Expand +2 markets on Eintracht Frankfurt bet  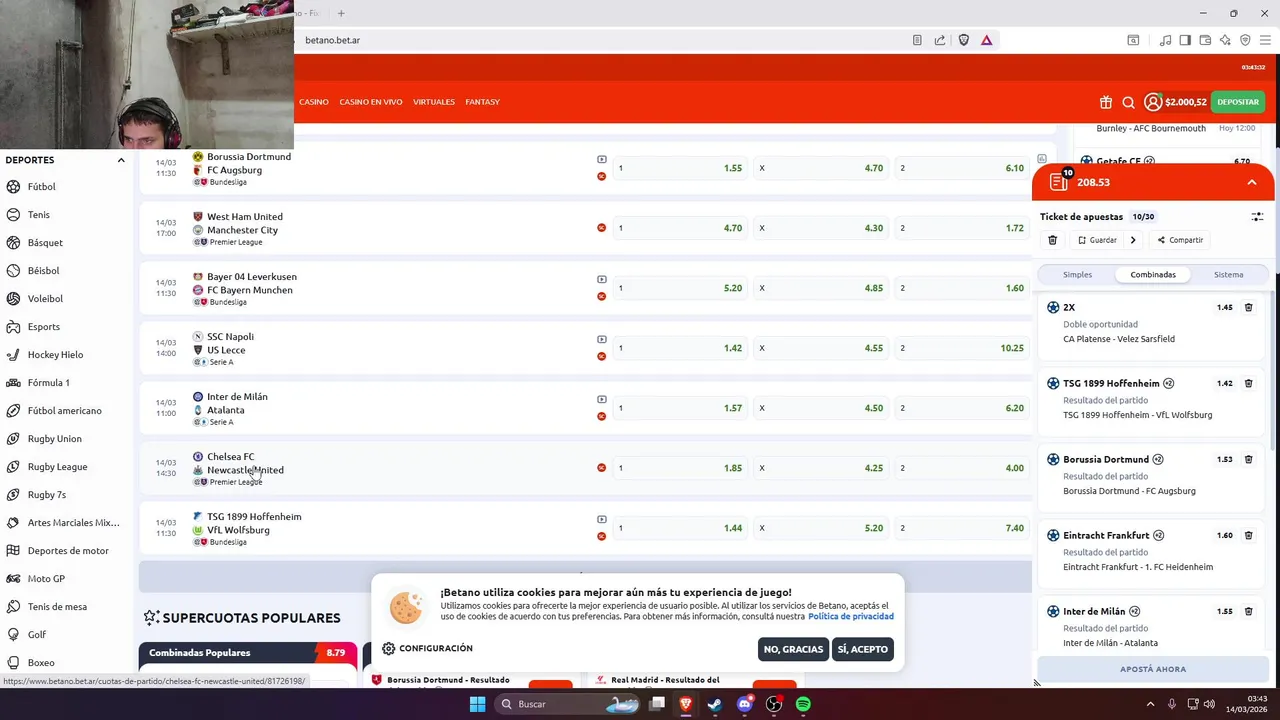pos(1159,536)
